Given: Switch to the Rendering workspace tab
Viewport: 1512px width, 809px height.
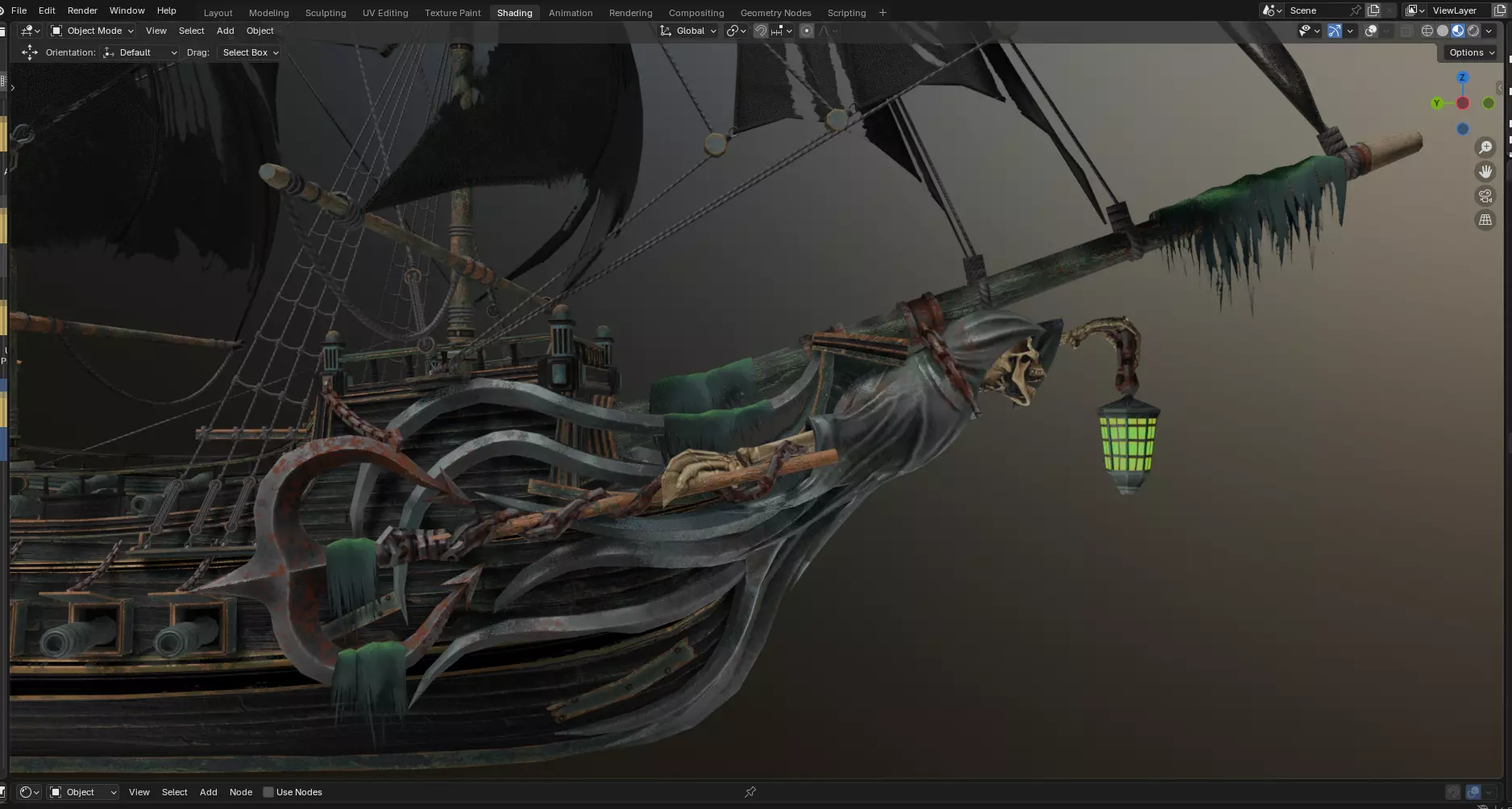Looking at the screenshot, I should click(x=630, y=13).
